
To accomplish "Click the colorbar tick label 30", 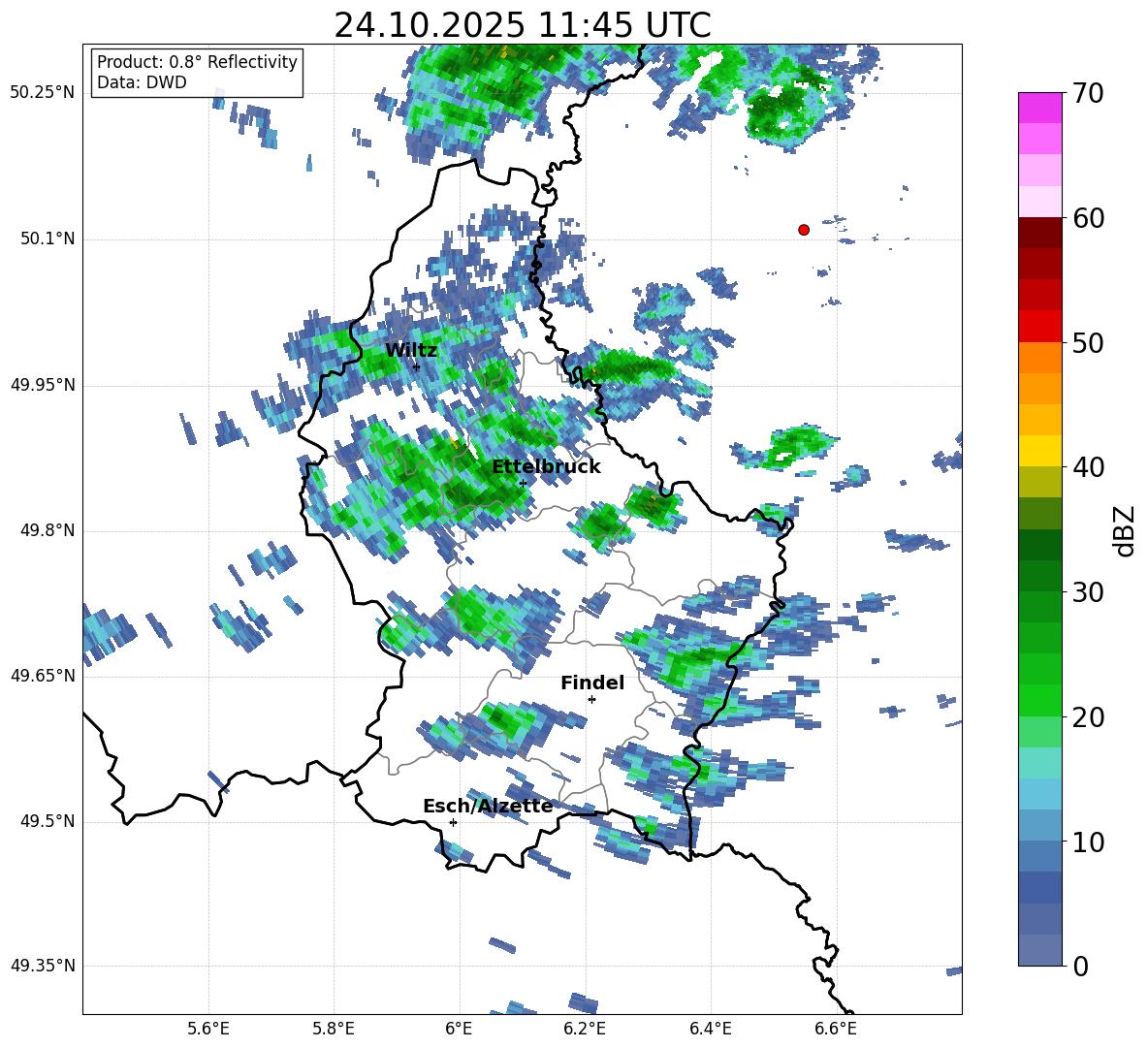I will point(1087,592).
